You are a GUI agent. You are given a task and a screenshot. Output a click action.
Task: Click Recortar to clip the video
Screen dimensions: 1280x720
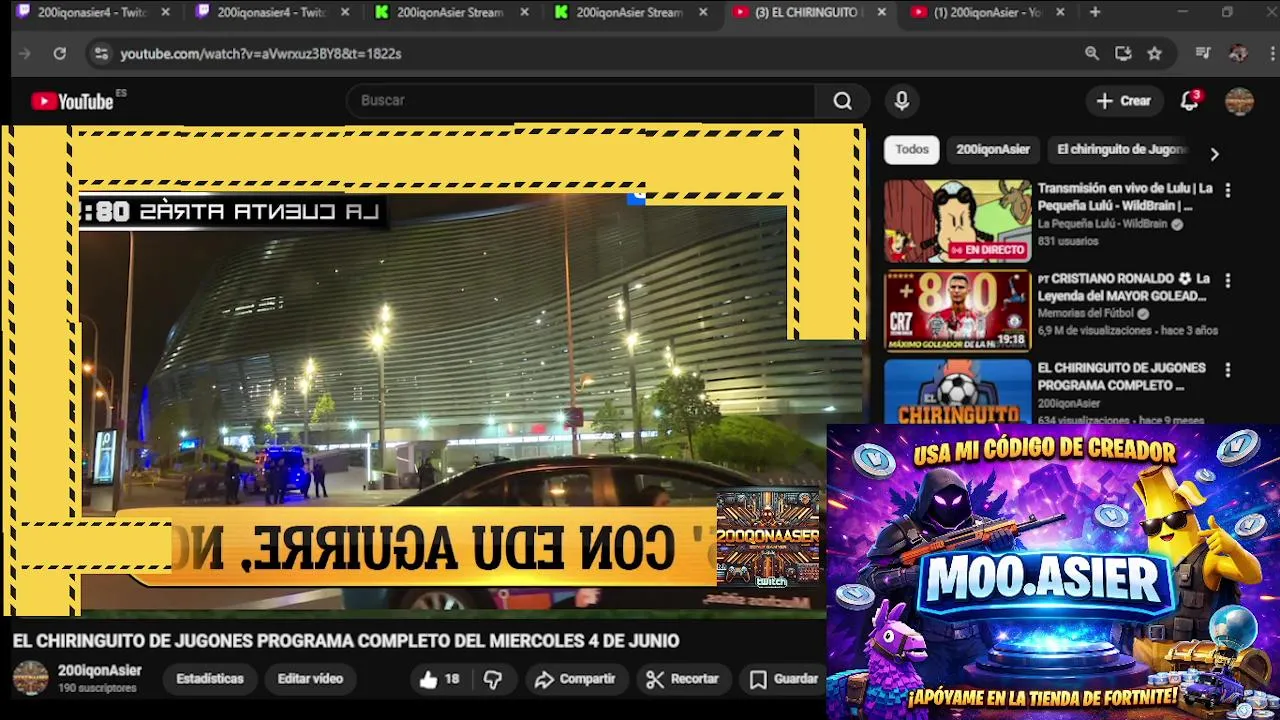coord(683,679)
